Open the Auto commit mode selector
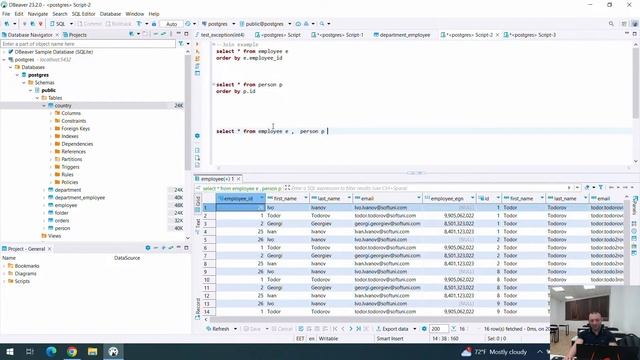The width and height of the screenshot is (640, 360). (x=171, y=24)
